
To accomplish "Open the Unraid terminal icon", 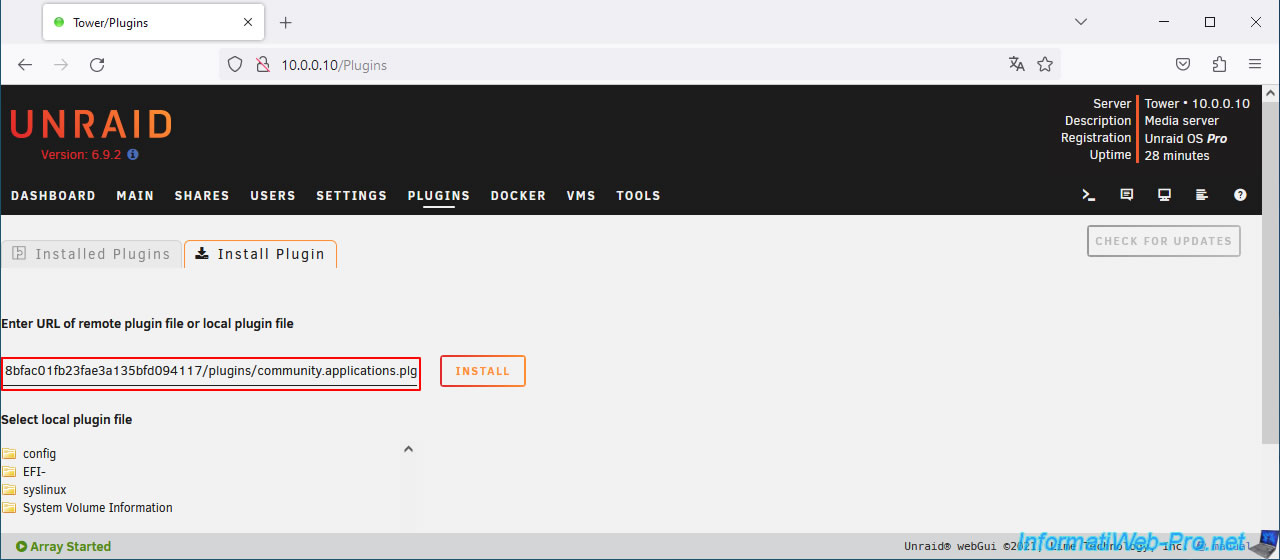I will (x=1089, y=195).
